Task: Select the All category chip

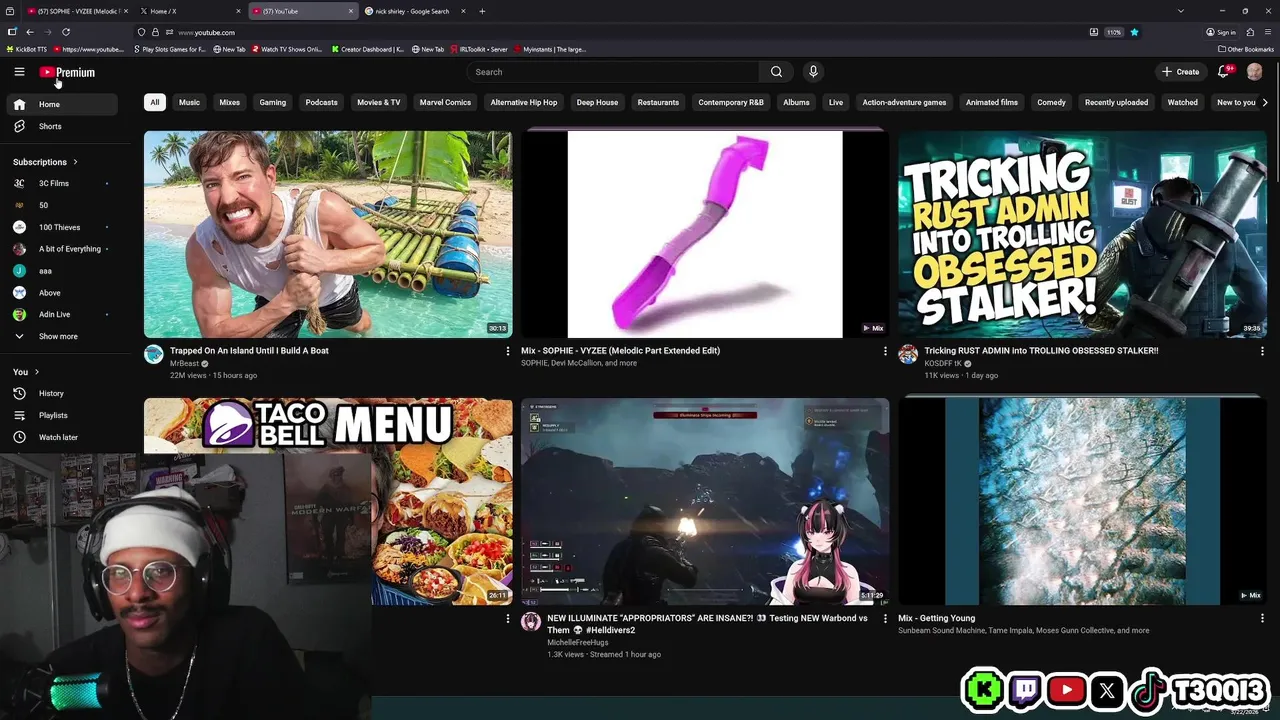Action: (x=155, y=102)
